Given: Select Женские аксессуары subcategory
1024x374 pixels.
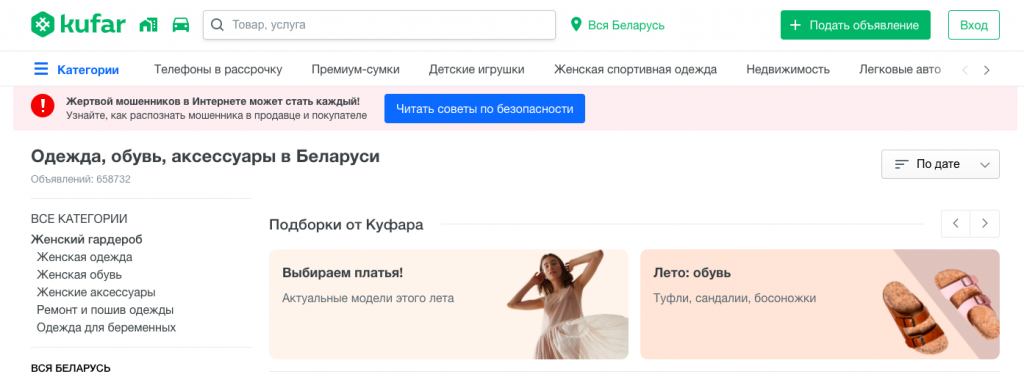Looking at the screenshot, I should pos(96,292).
